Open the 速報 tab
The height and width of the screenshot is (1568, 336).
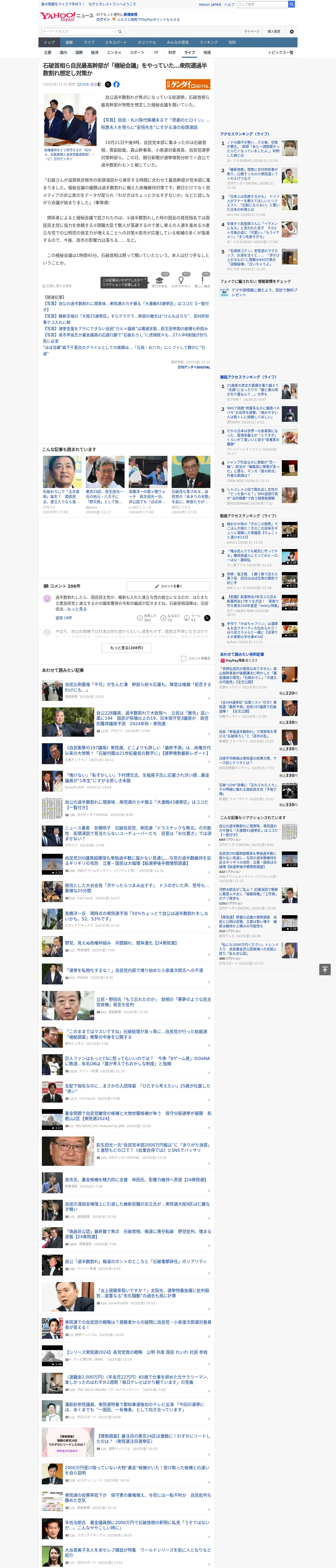point(69,42)
